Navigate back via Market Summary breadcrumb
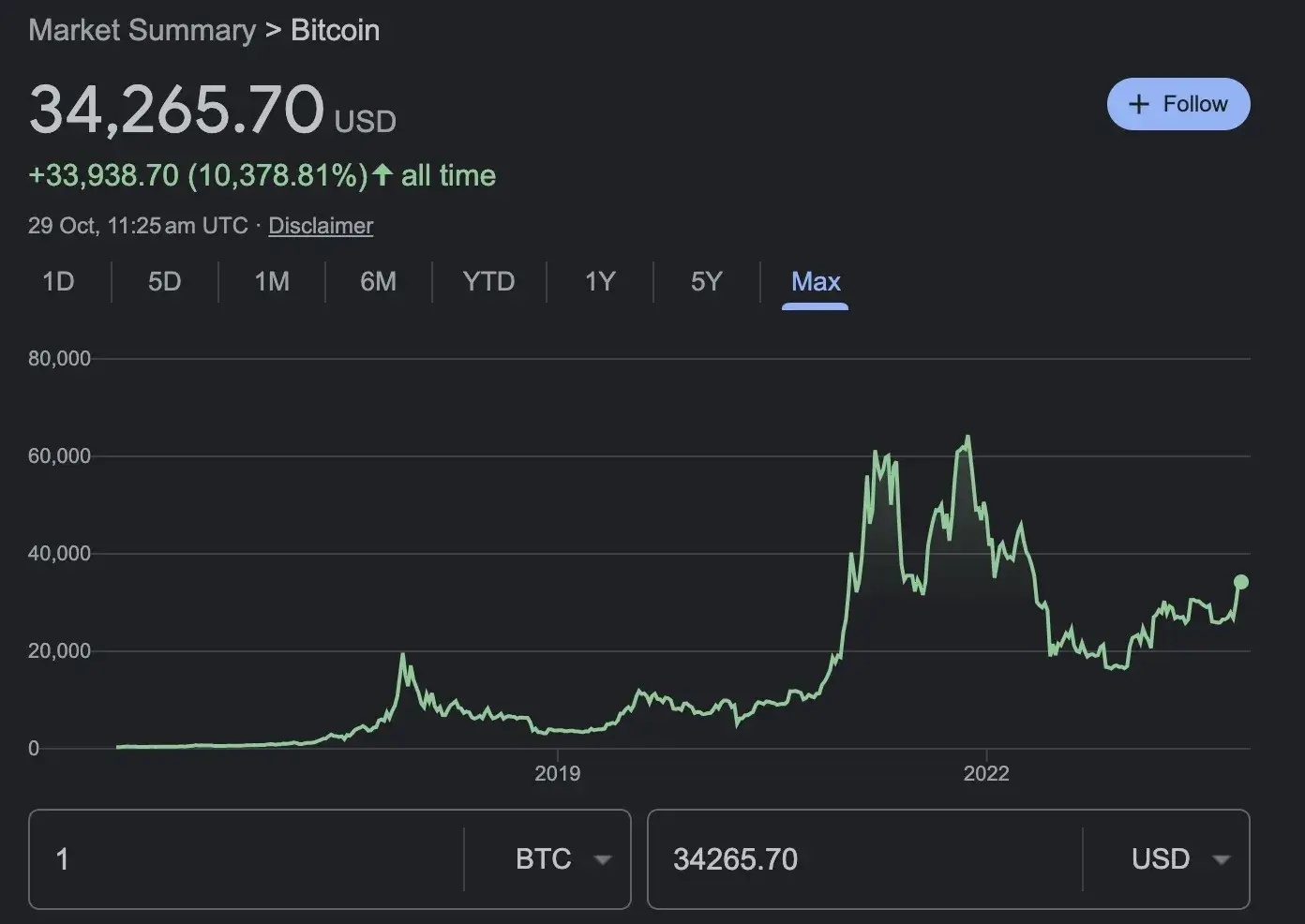This screenshot has width=1305, height=924. pos(141,29)
